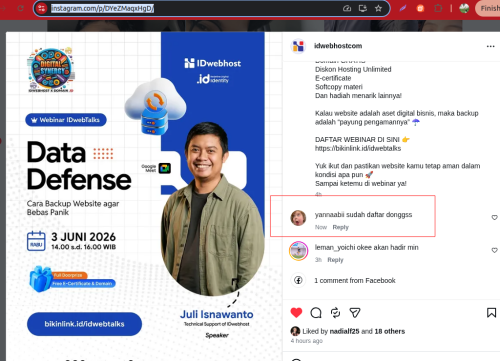Open leman_yoichi commenter avatar
The width and height of the screenshot is (500, 361).
click(x=298, y=251)
